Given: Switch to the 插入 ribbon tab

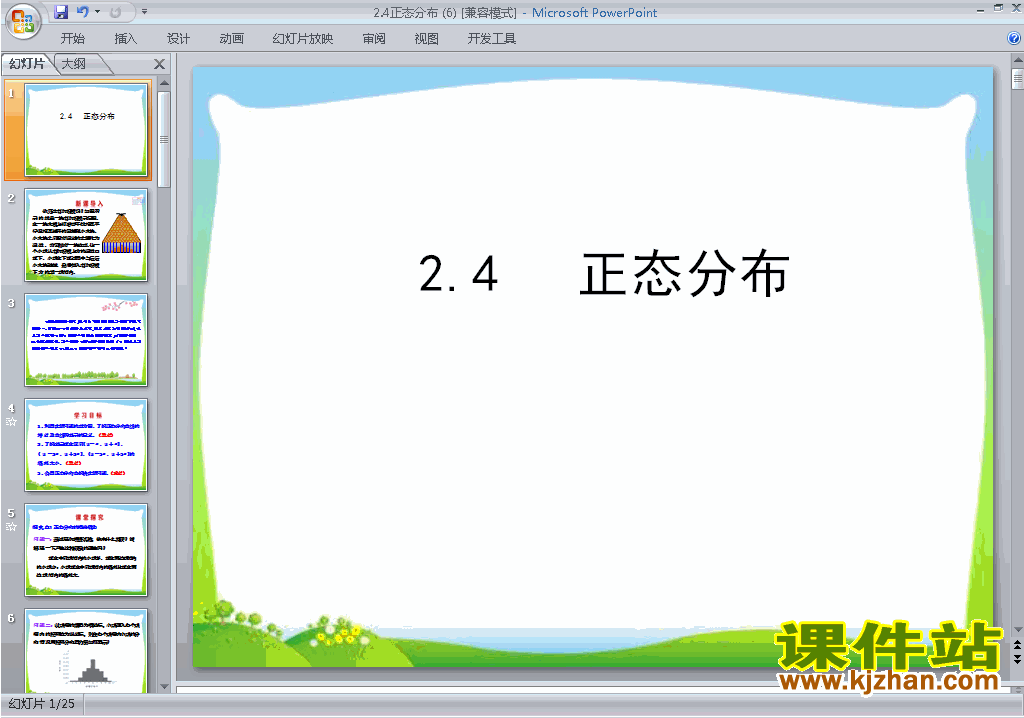Looking at the screenshot, I should click(x=125, y=39).
